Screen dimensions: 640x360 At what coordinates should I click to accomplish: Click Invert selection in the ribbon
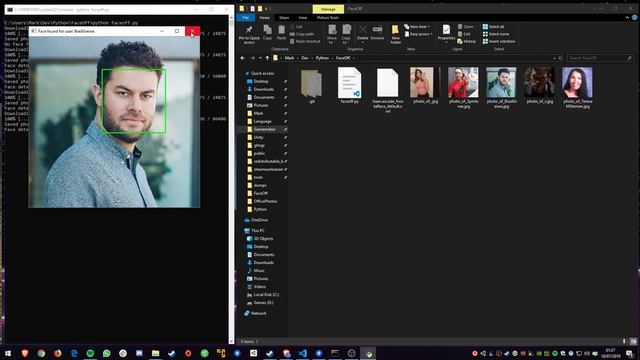pyautogui.click(x=499, y=41)
